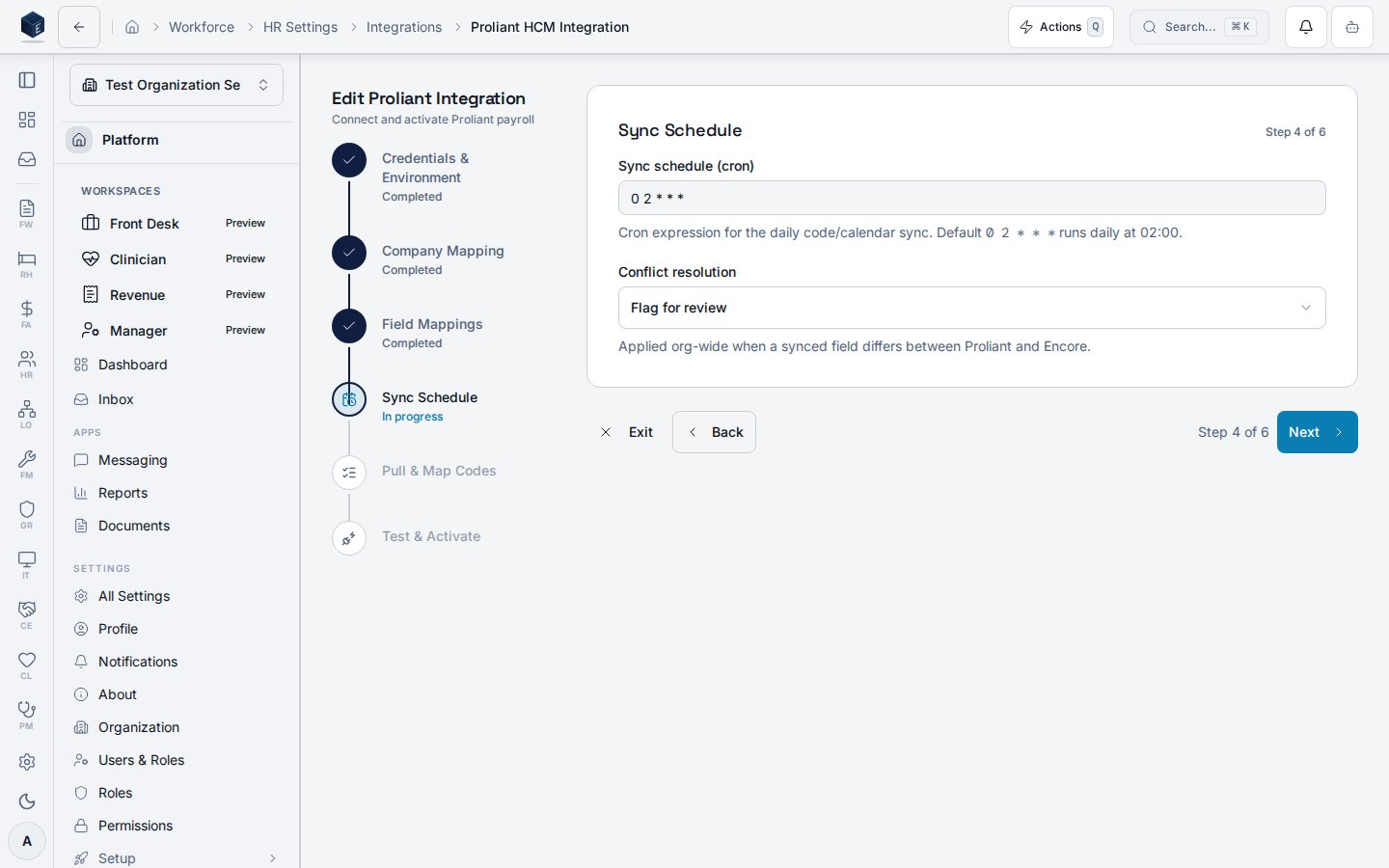The height and width of the screenshot is (868, 1389).
Task: Open the FA dollar module icon
Action: point(27,313)
